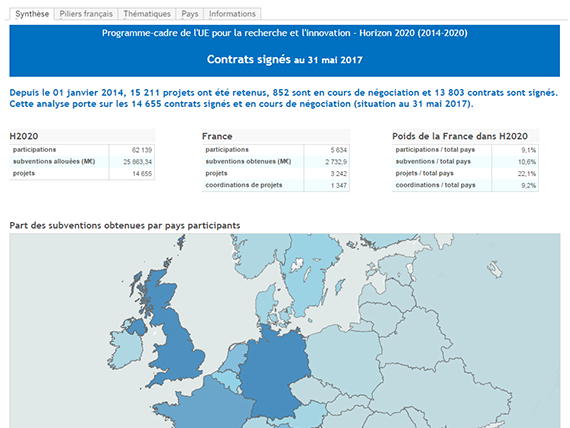Click the 'Cette analyse porte sur les 14 655' line
Viewport: 570px width, 428px height.
[x=241, y=104]
